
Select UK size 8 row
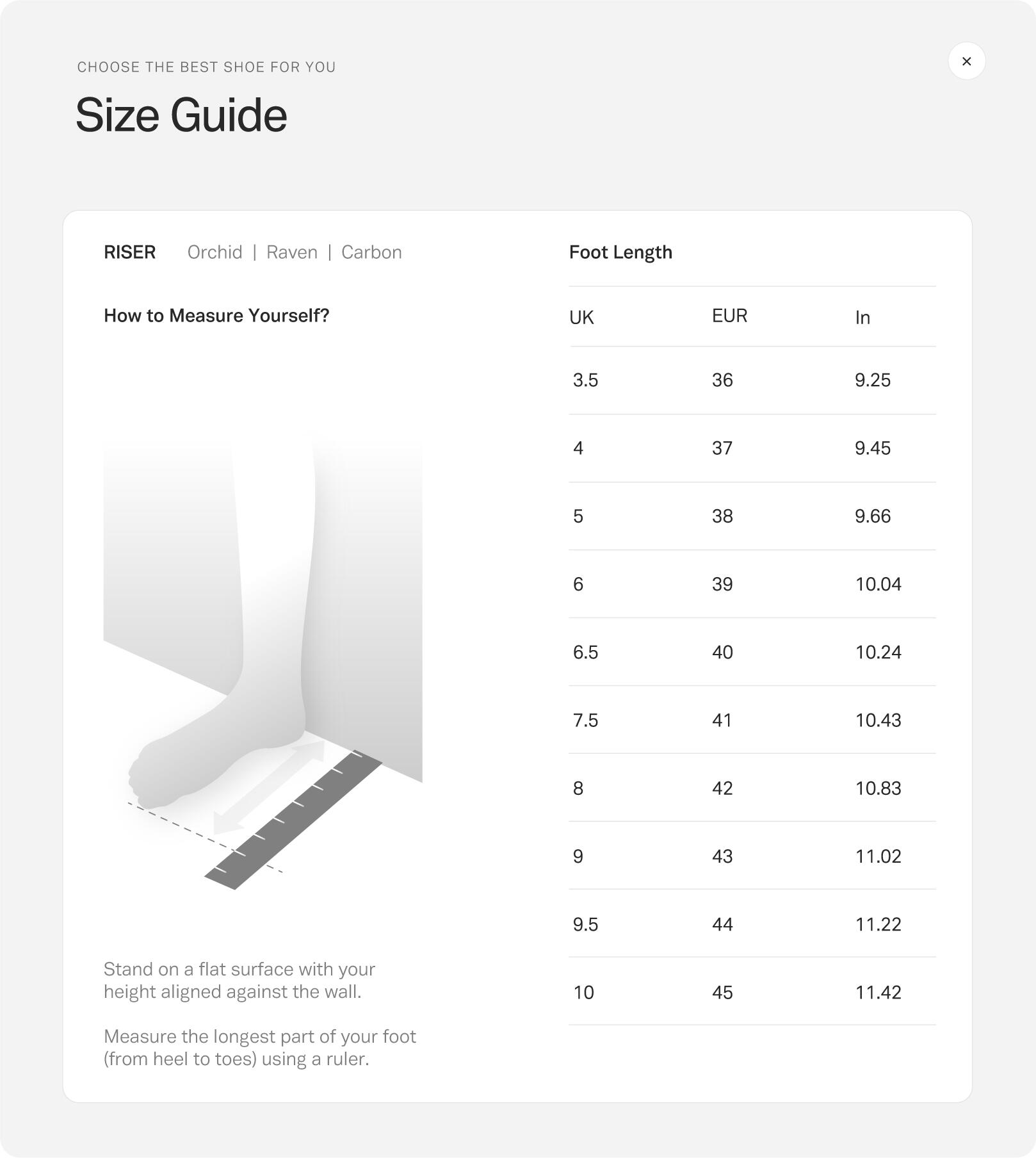pyautogui.click(x=752, y=788)
